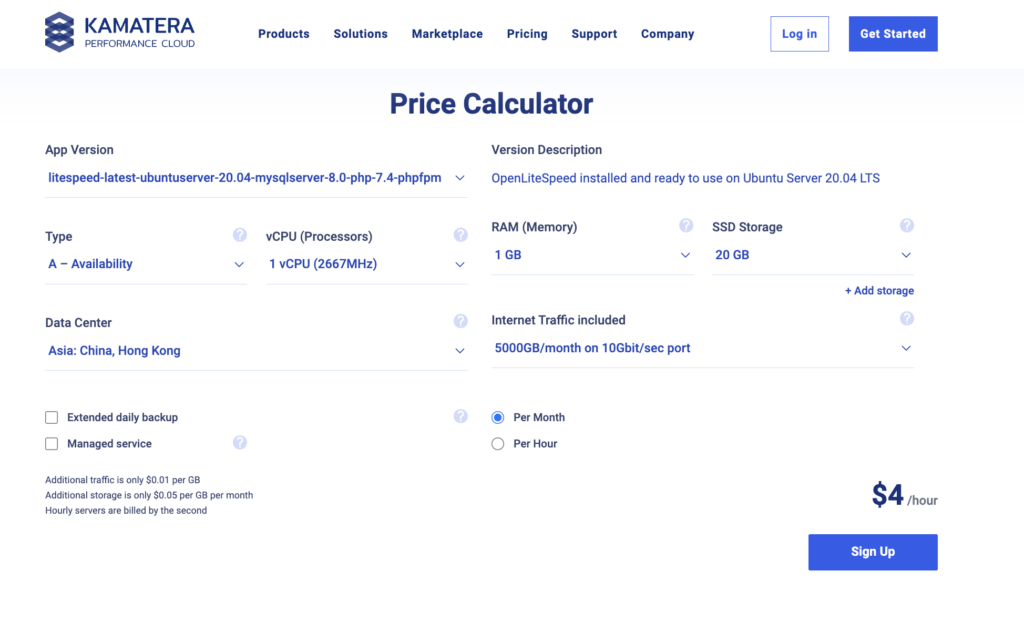Viewport: 1024px width, 632px height.
Task: Select Per Hour billing option
Action: [498, 443]
